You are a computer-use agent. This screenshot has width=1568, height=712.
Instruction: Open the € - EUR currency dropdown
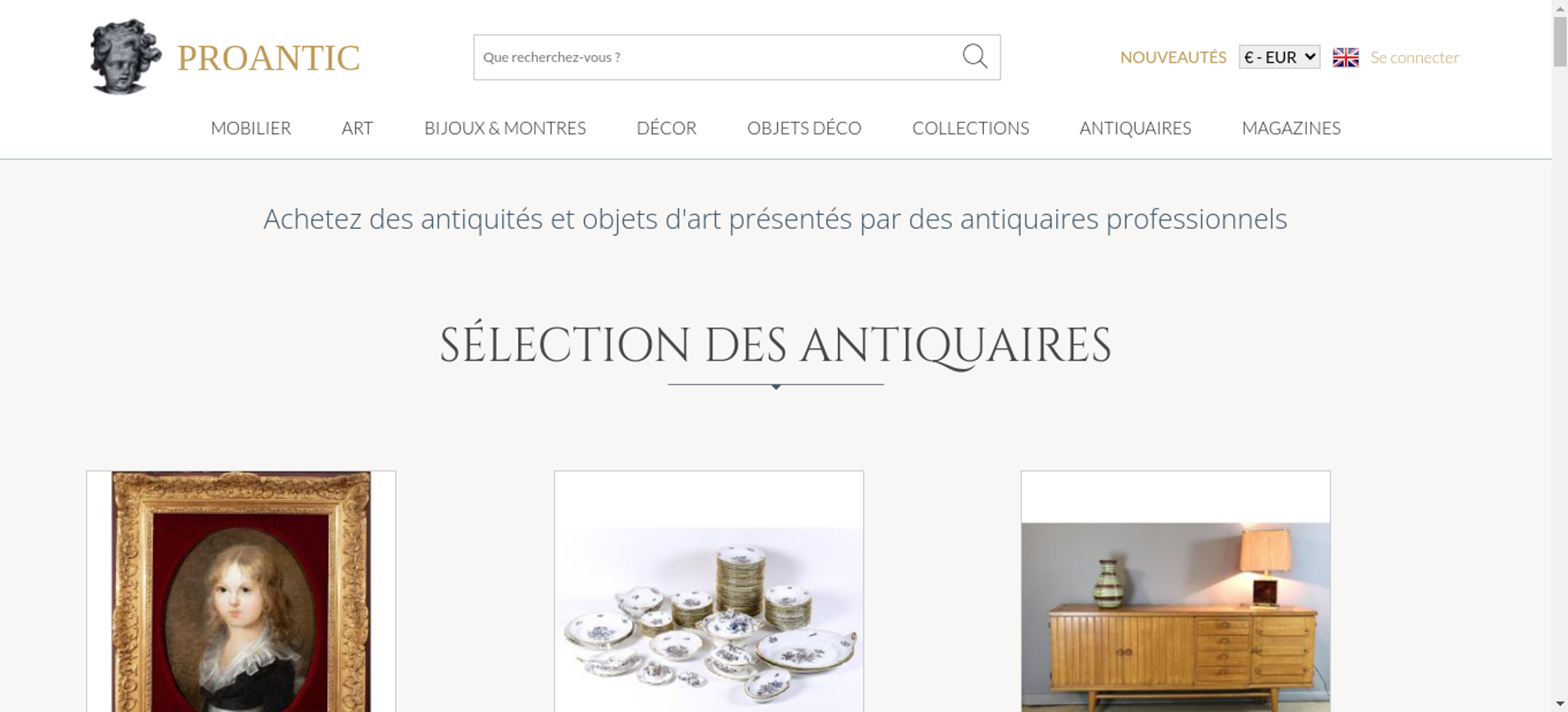(1279, 57)
